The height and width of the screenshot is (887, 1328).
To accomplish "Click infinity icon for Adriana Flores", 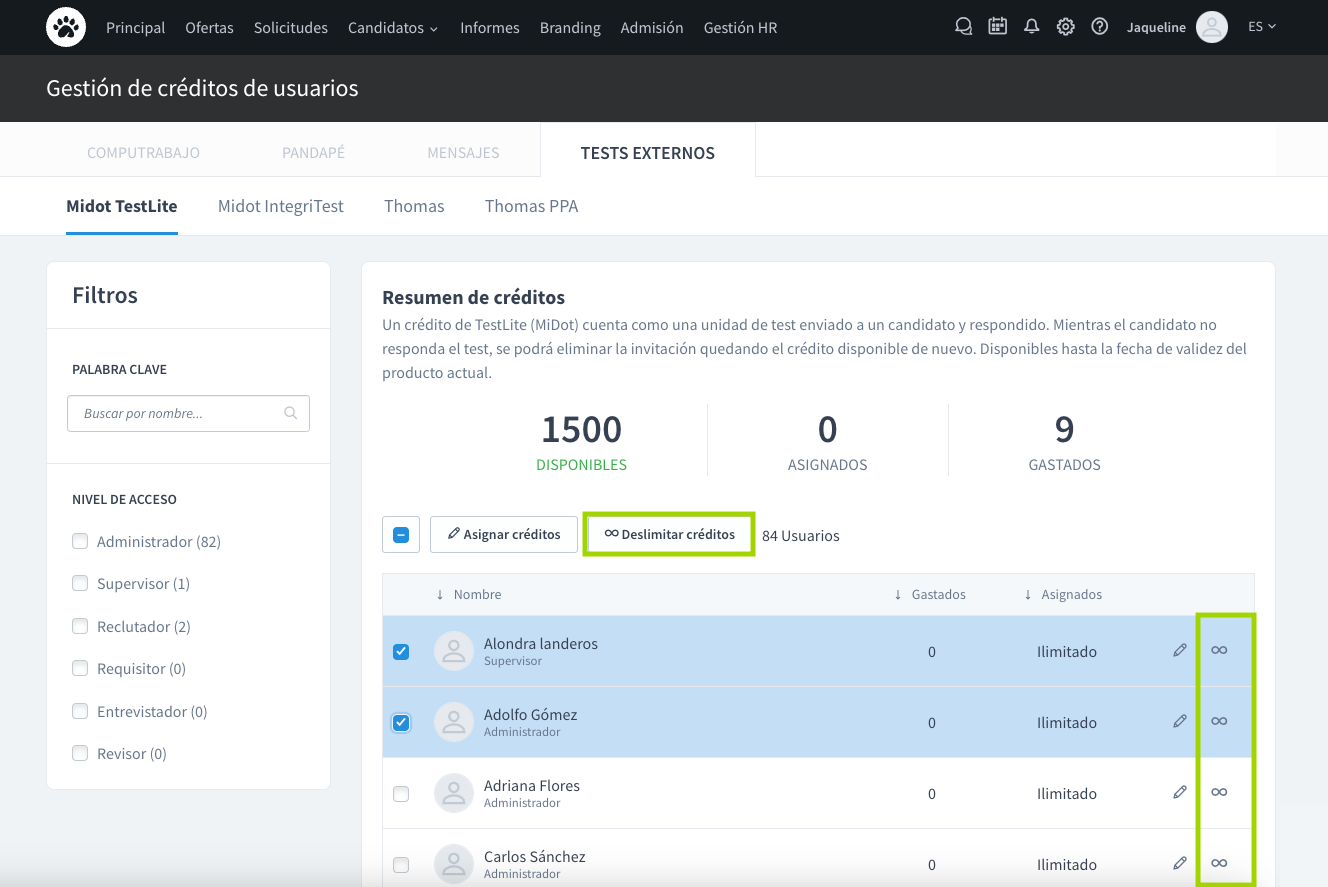I will pyautogui.click(x=1219, y=792).
